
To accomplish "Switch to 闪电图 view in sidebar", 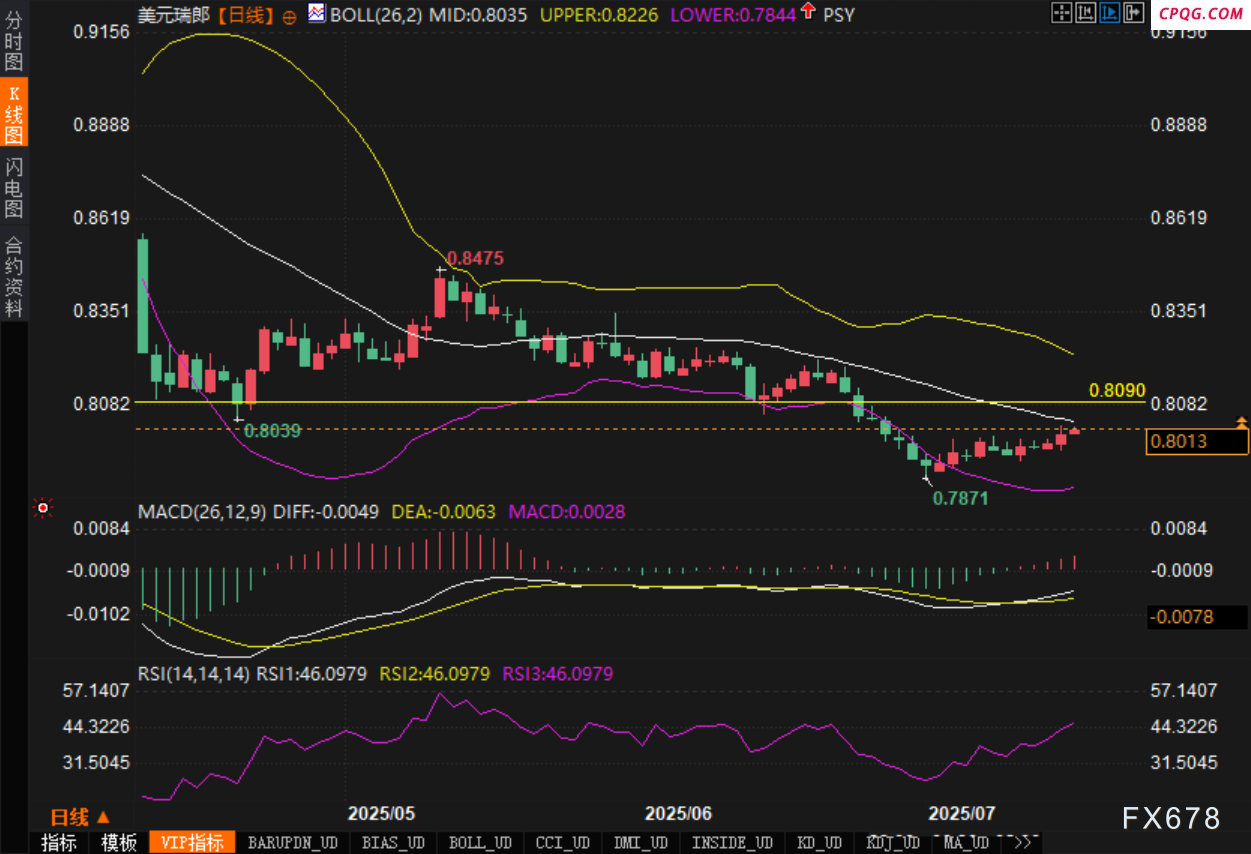I will coord(14,188).
